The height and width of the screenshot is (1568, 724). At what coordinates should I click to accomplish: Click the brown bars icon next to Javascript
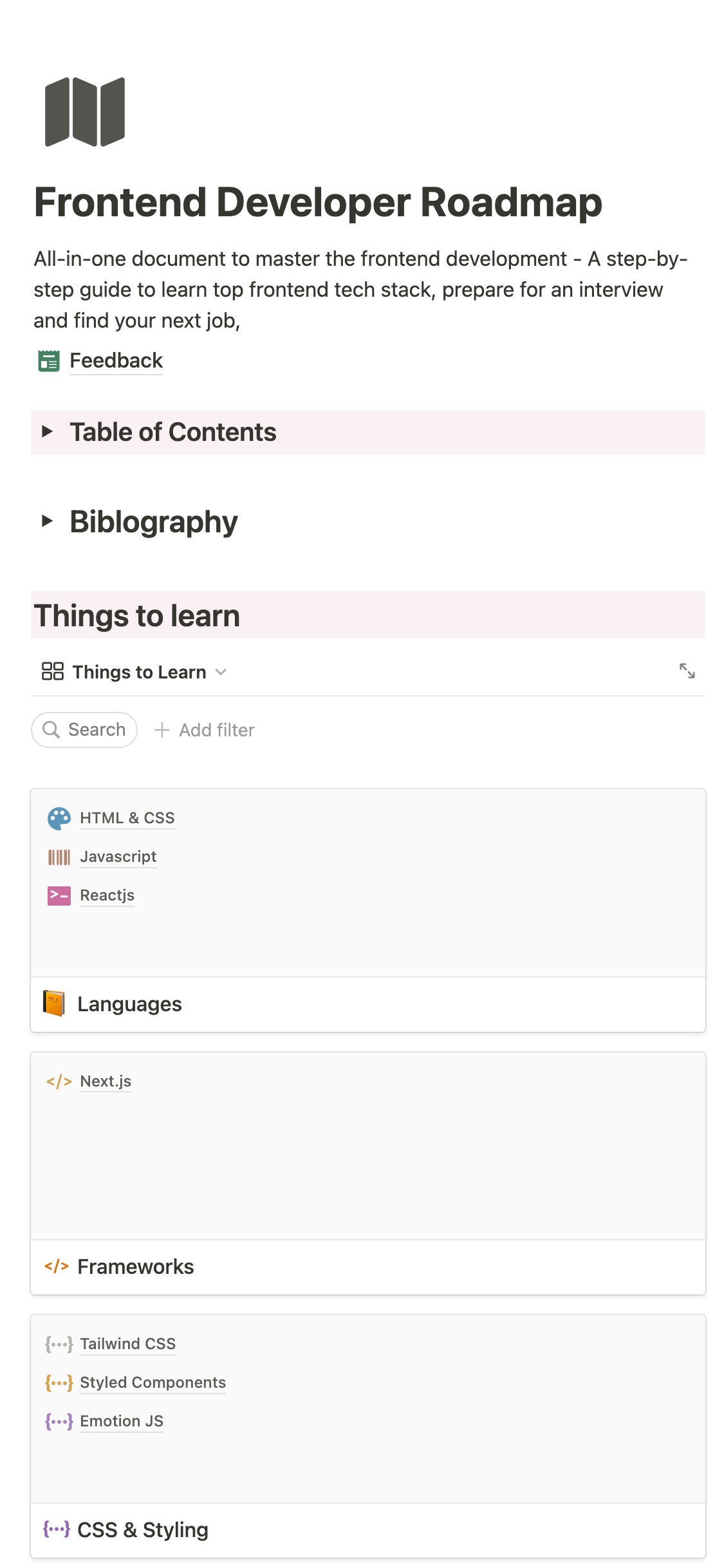(59, 857)
